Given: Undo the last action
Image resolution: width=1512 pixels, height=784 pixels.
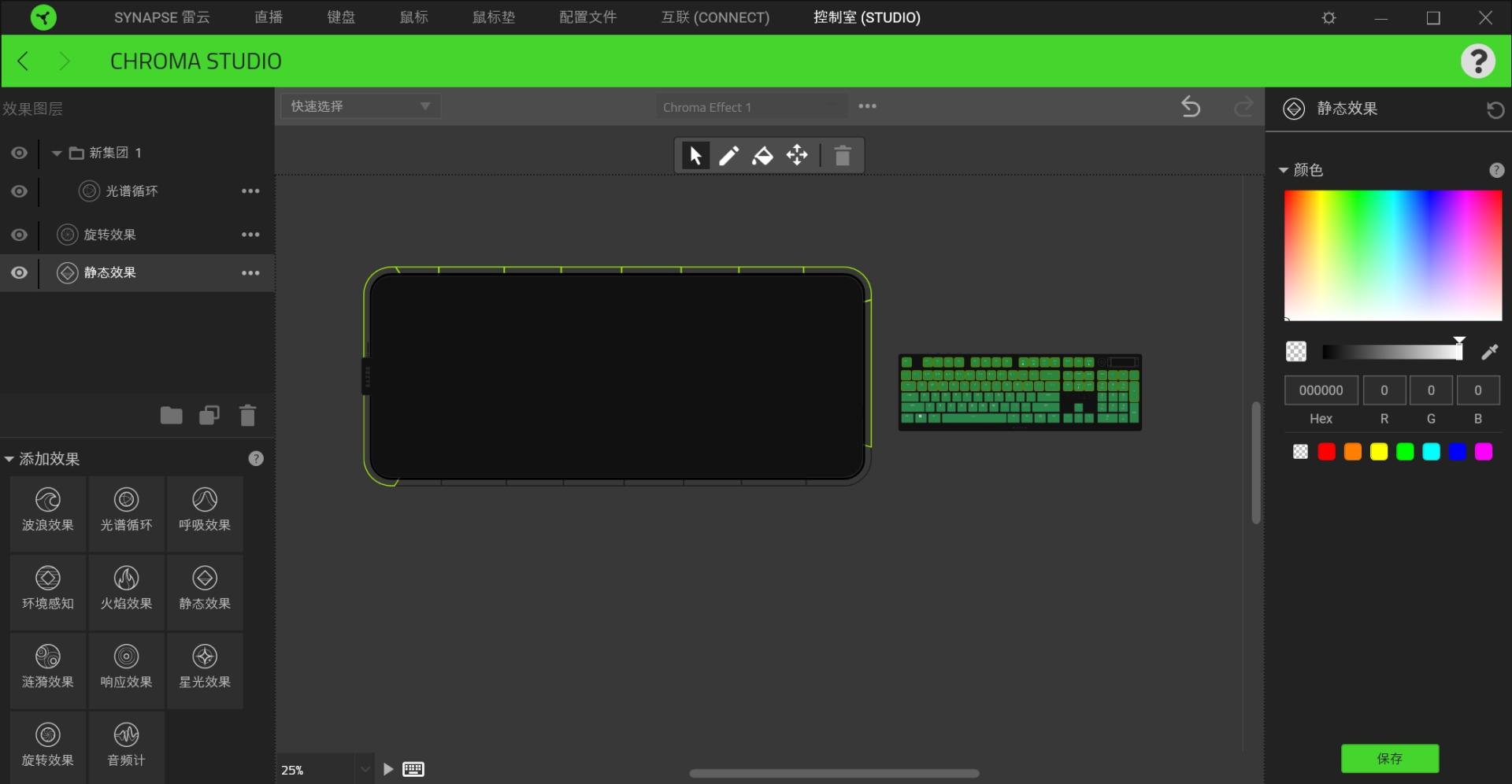Looking at the screenshot, I should (x=1191, y=107).
